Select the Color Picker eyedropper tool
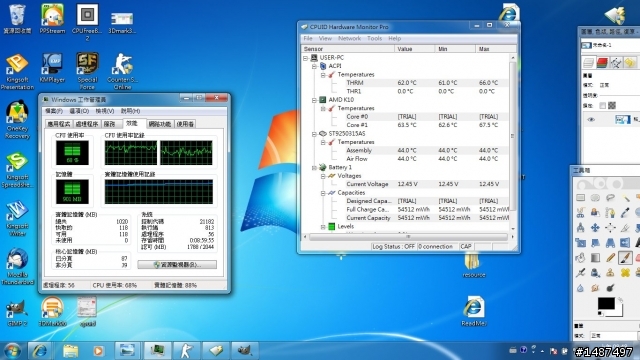 [625, 213]
